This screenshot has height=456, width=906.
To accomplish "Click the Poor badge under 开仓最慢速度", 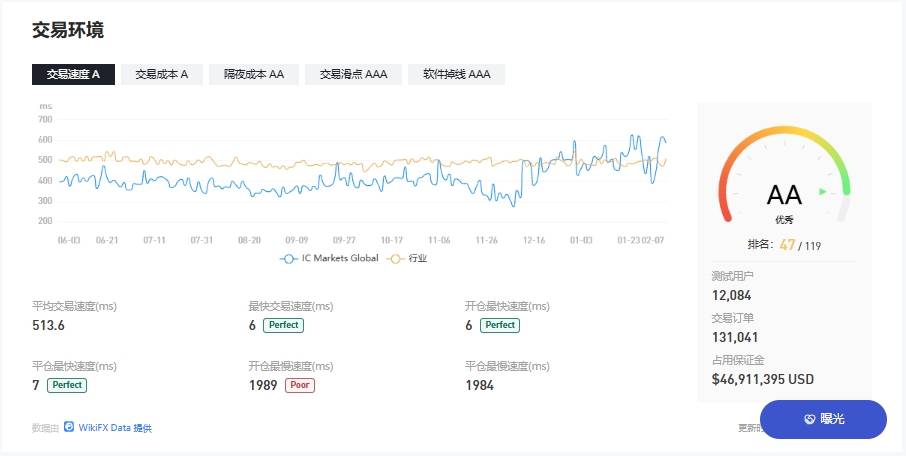I will click(300, 385).
